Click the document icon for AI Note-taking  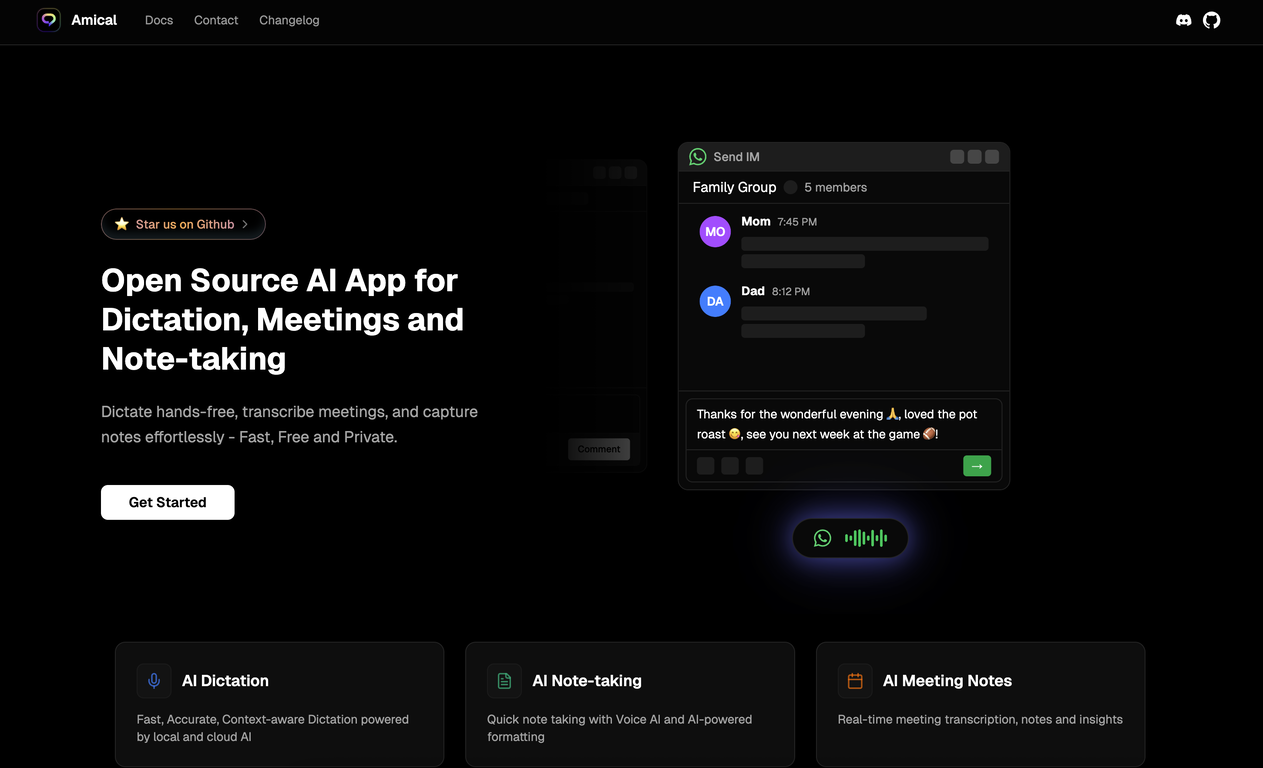tap(504, 681)
